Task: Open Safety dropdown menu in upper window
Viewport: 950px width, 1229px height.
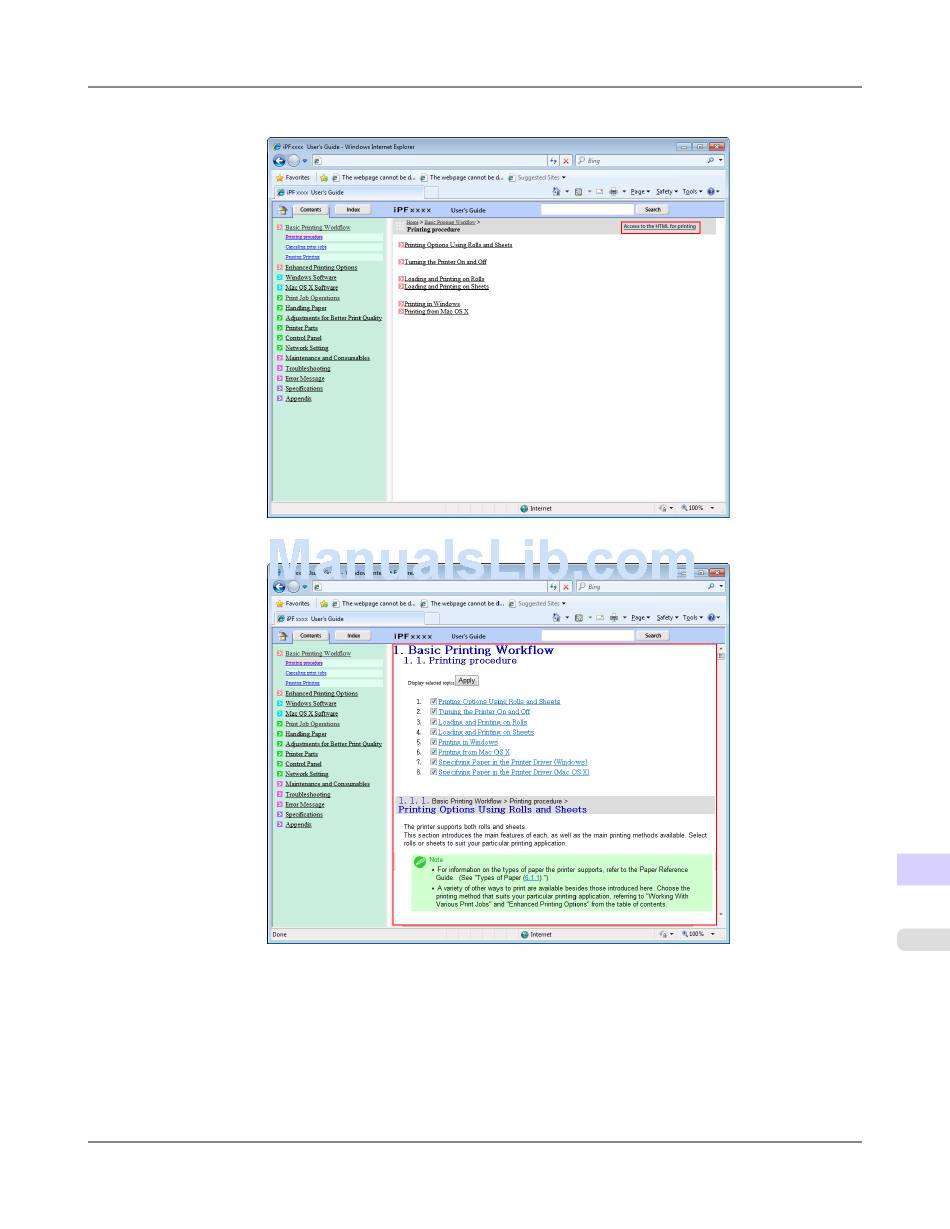Action: [667, 192]
